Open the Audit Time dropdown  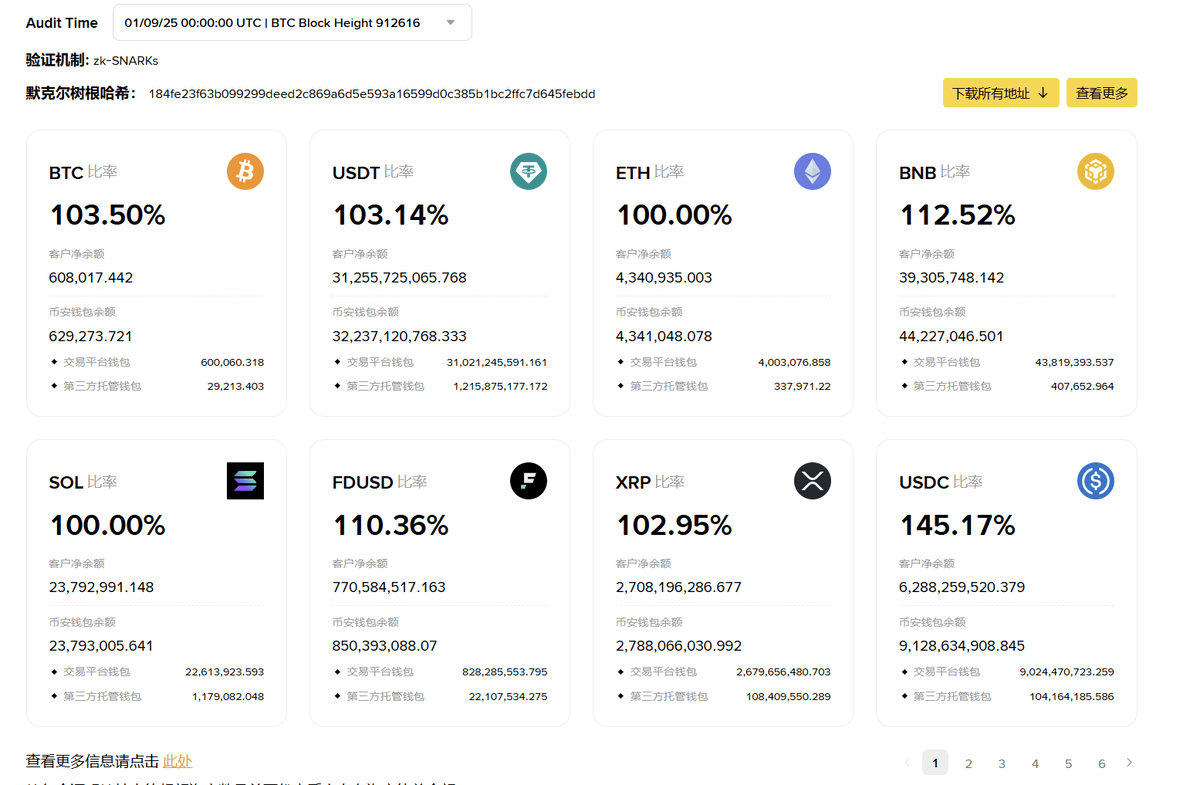(290, 23)
